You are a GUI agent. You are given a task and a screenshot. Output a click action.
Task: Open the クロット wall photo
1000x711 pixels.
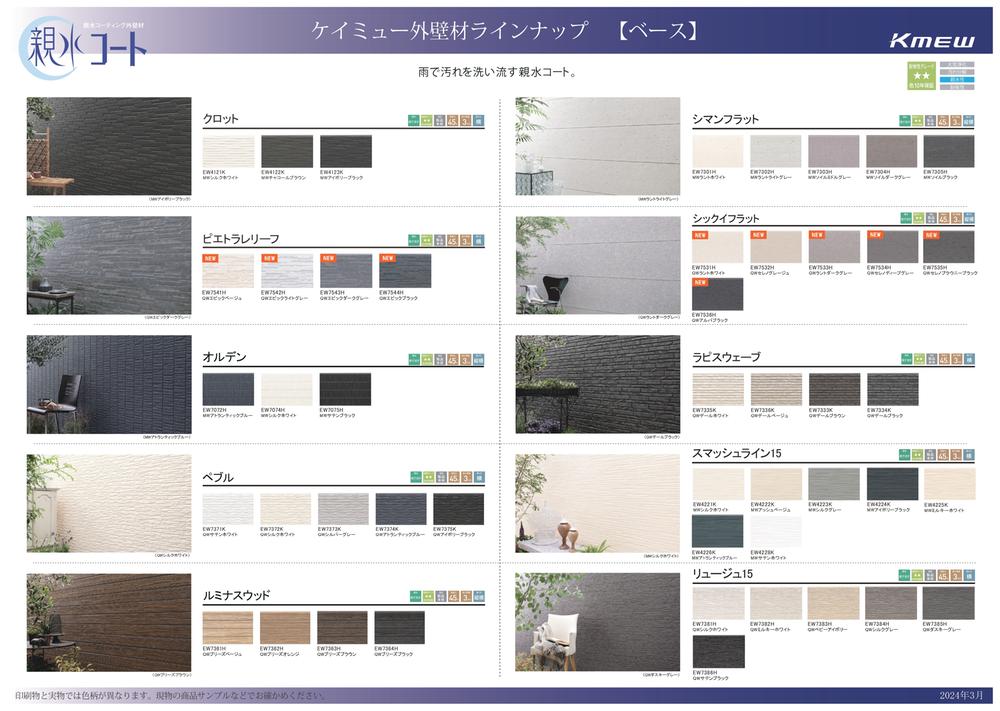tap(109, 146)
